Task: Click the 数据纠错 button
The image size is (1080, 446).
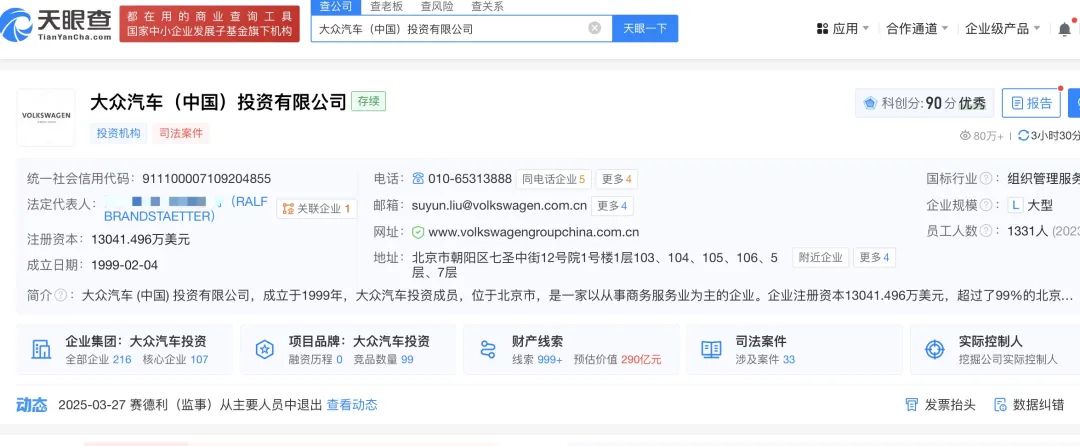Action: 1029,405
